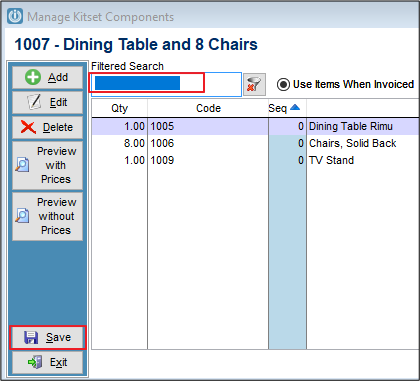Open Preview with Prices magnifier icon

22,165
